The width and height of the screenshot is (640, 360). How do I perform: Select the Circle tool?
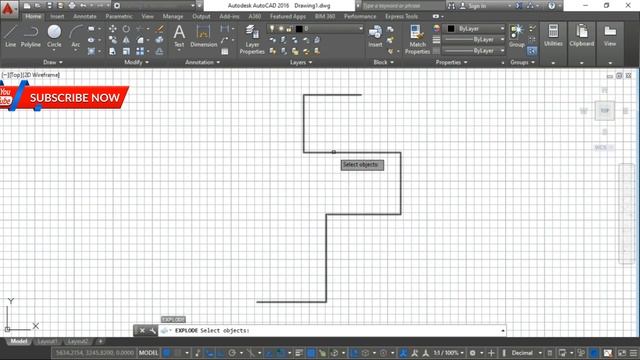pyautogui.click(x=54, y=36)
